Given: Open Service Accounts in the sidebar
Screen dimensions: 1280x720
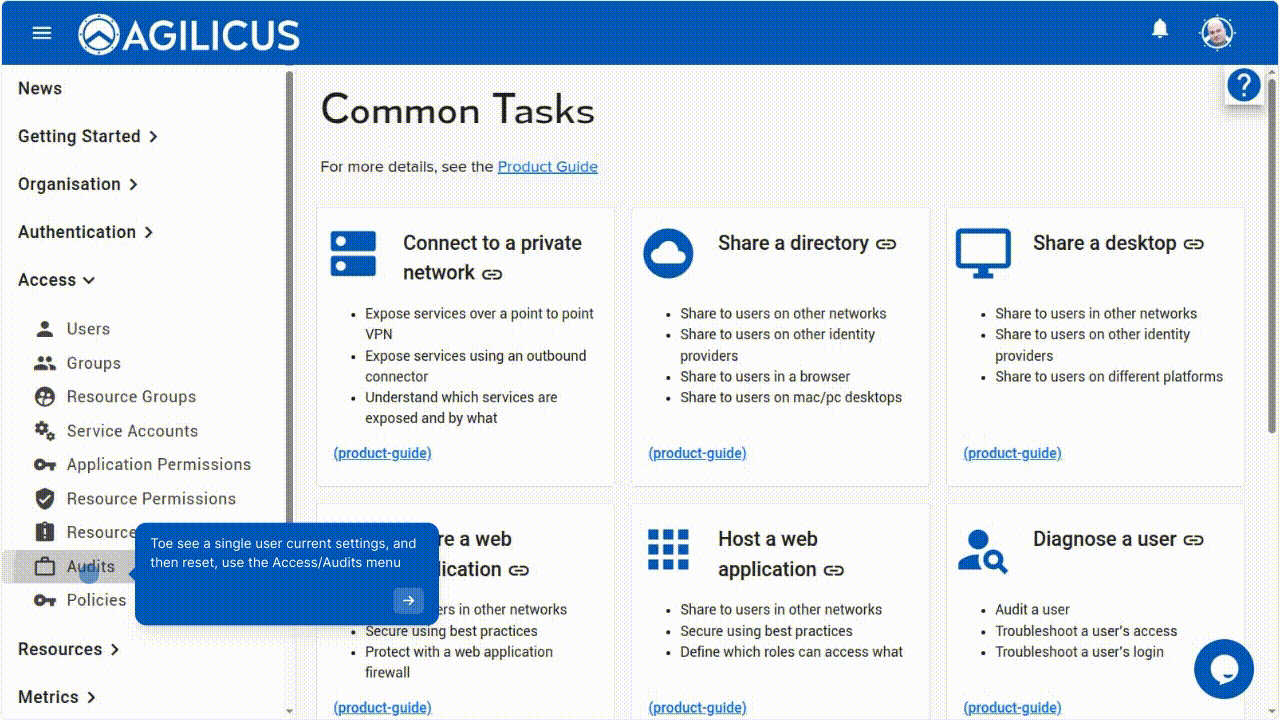Looking at the screenshot, I should coord(132,431).
